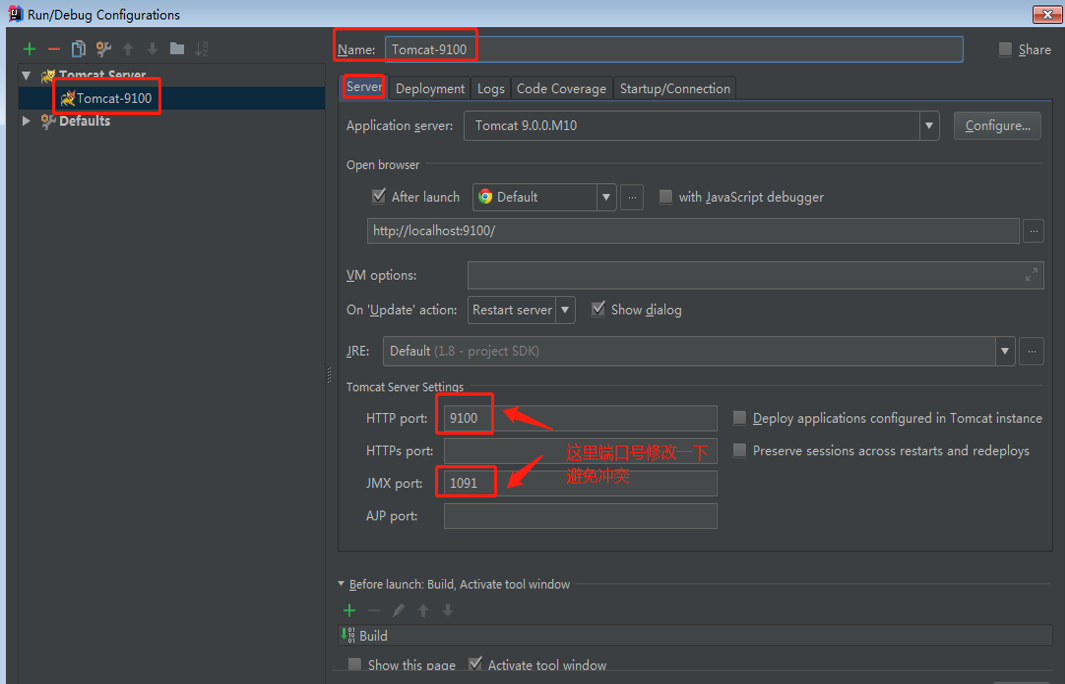Click the JRE browse ellipsis button
The height and width of the screenshot is (684, 1065).
(x=1031, y=351)
